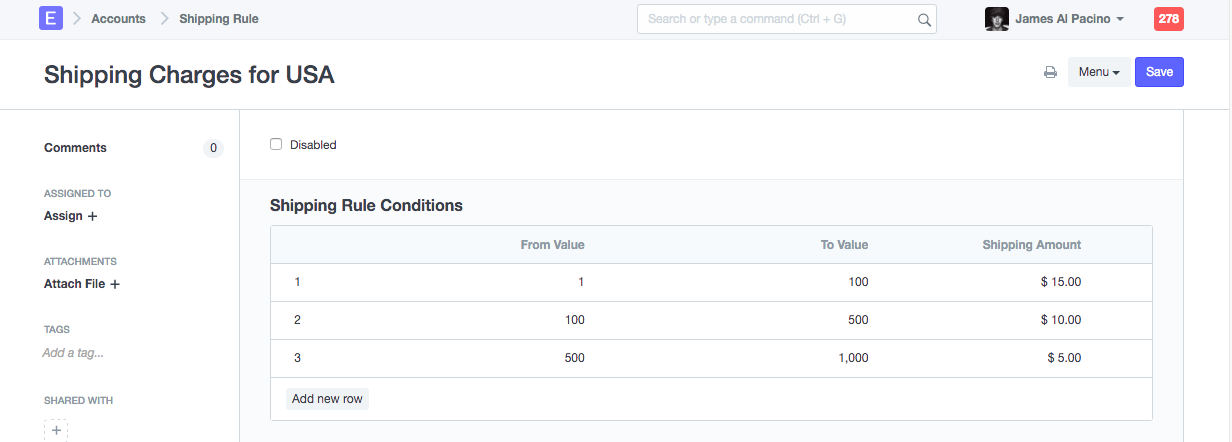Click the Add a tag field
The image size is (1232, 442).
(73, 353)
